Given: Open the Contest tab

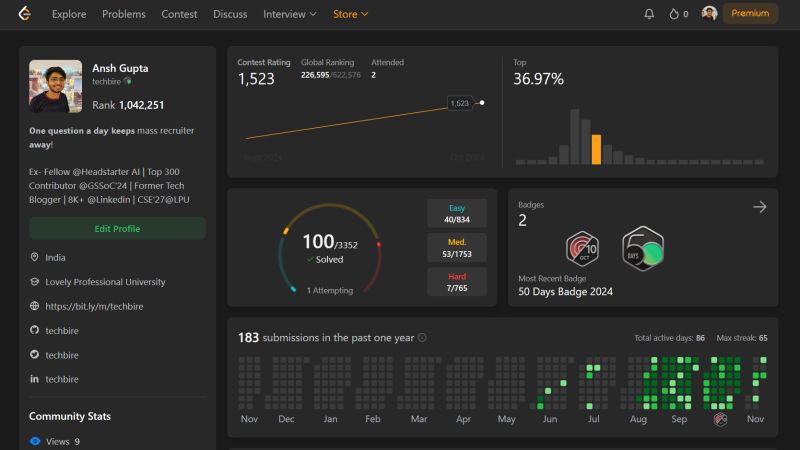Looking at the screenshot, I should pos(179,14).
